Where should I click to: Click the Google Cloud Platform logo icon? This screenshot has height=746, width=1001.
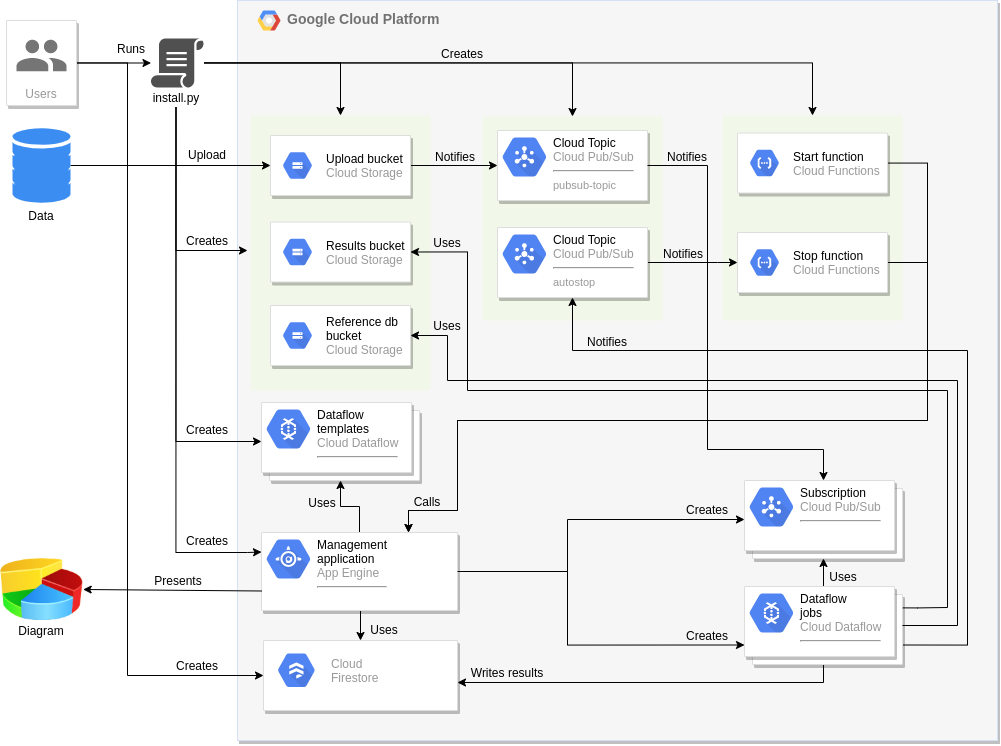[x=269, y=20]
